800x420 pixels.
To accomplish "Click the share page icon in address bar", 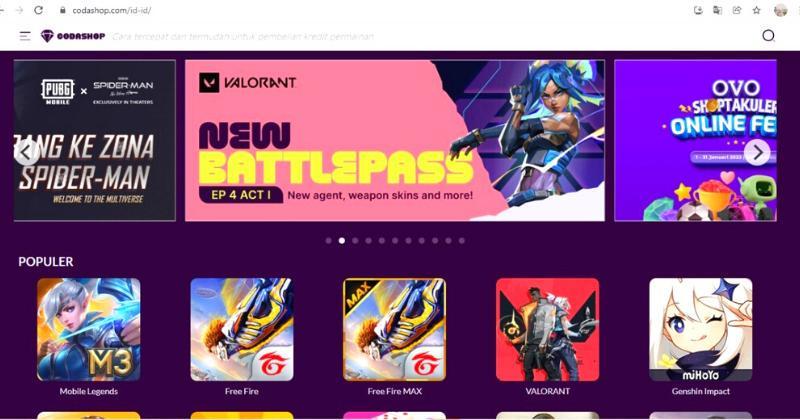I will click(737, 10).
